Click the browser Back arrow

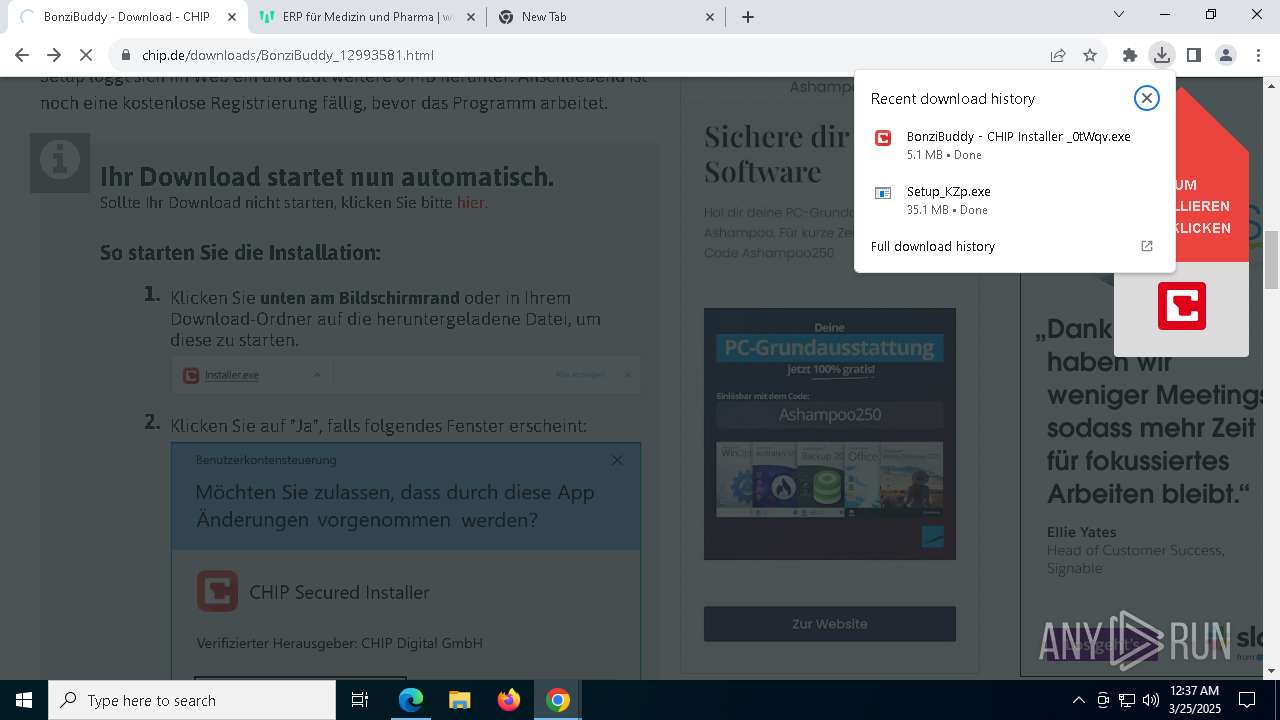[22, 55]
